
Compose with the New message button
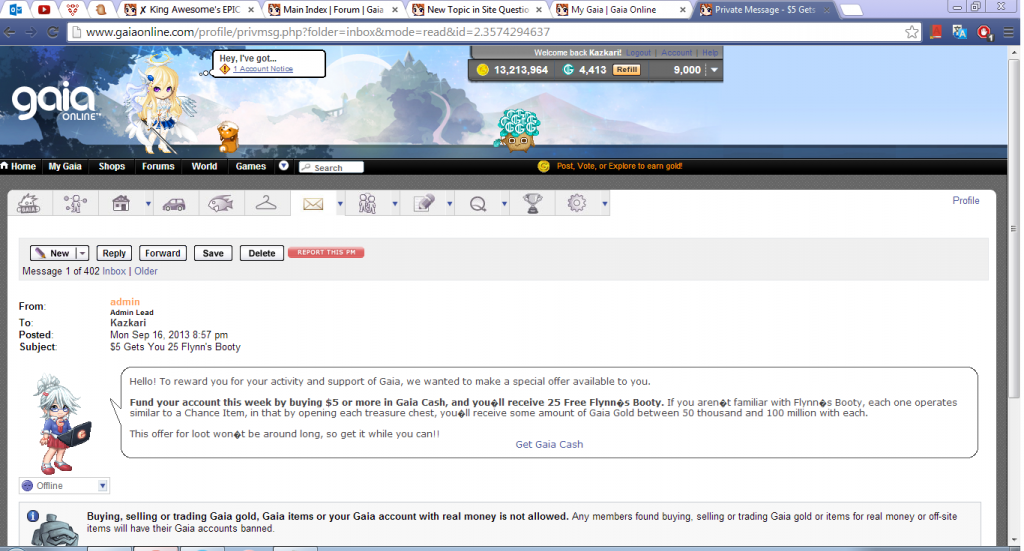pyautogui.click(x=53, y=253)
